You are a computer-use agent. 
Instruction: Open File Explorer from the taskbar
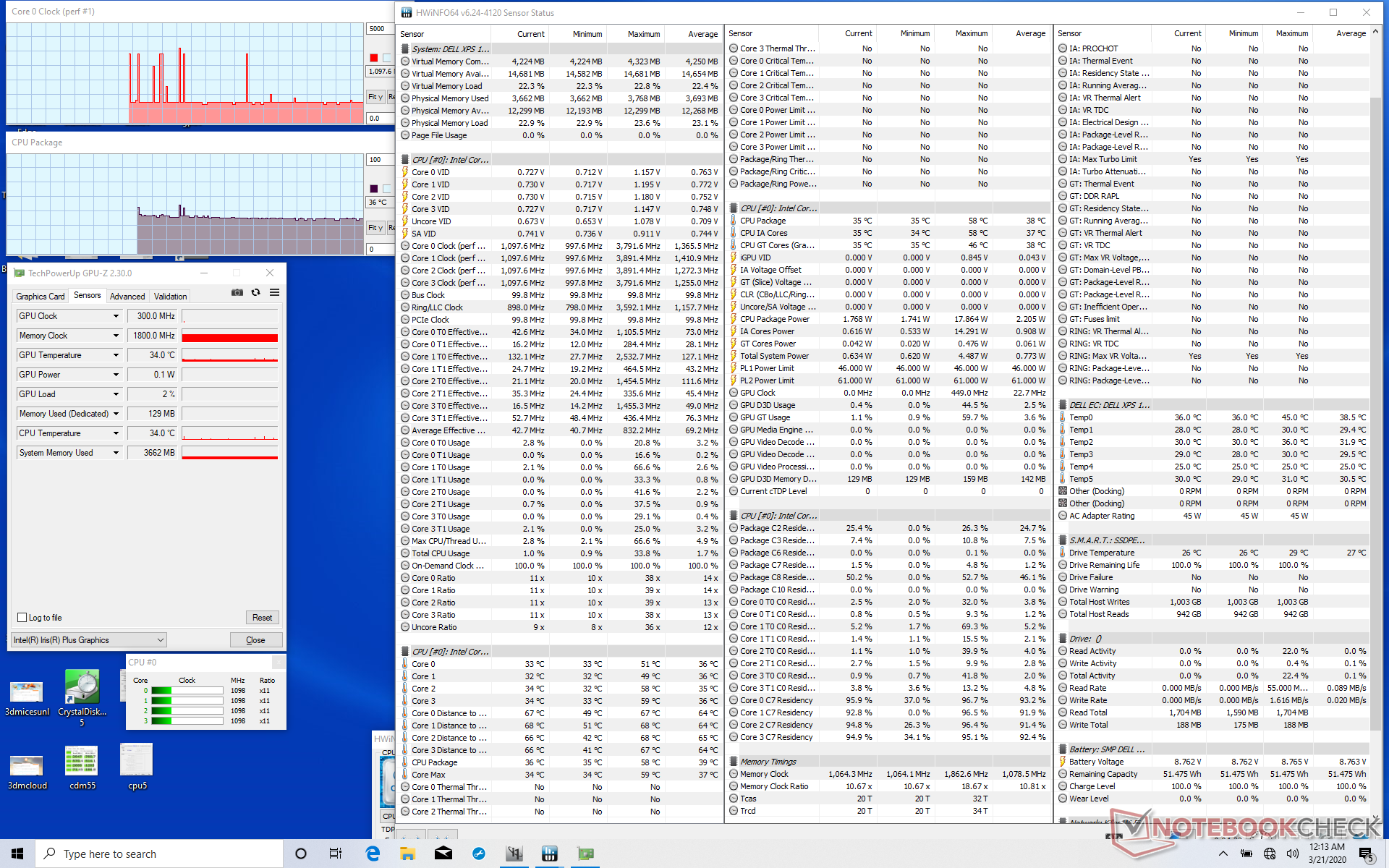pyautogui.click(x=407, y=854)
